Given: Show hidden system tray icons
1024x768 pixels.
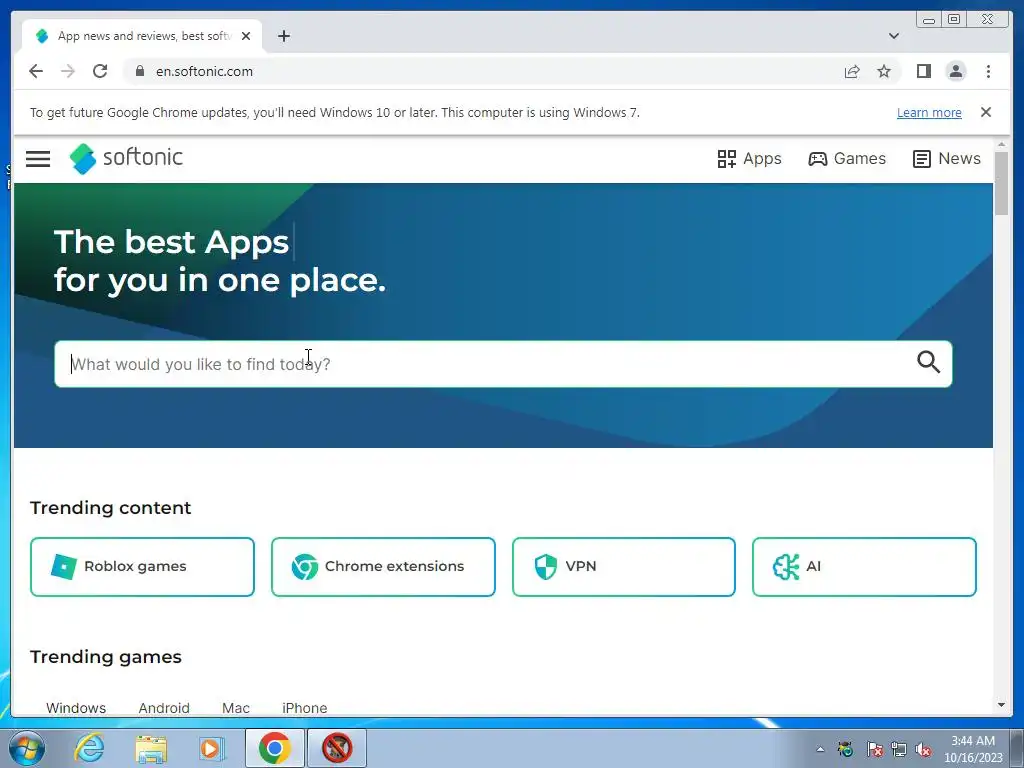Looking at the screenshot, I should tap(820, 749).
